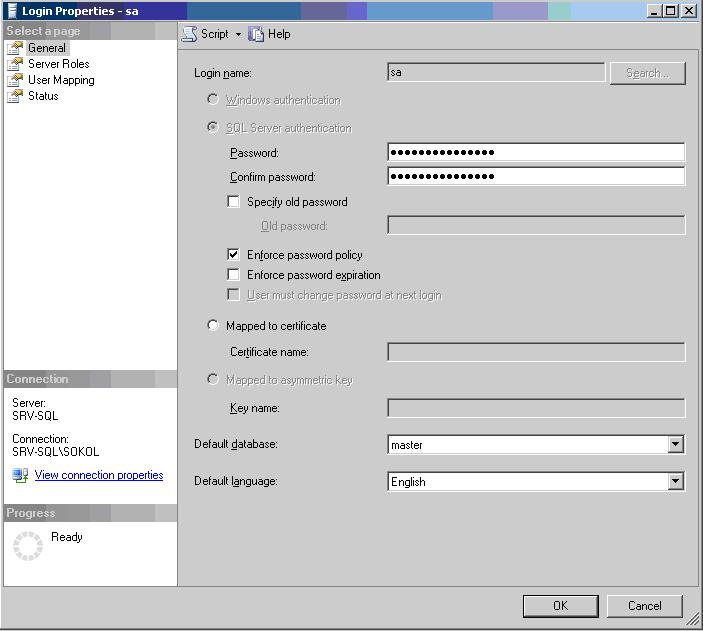Click the Old password field
Image resolution: width=703 pixels, height=631 pixels.
click(536, 225)
